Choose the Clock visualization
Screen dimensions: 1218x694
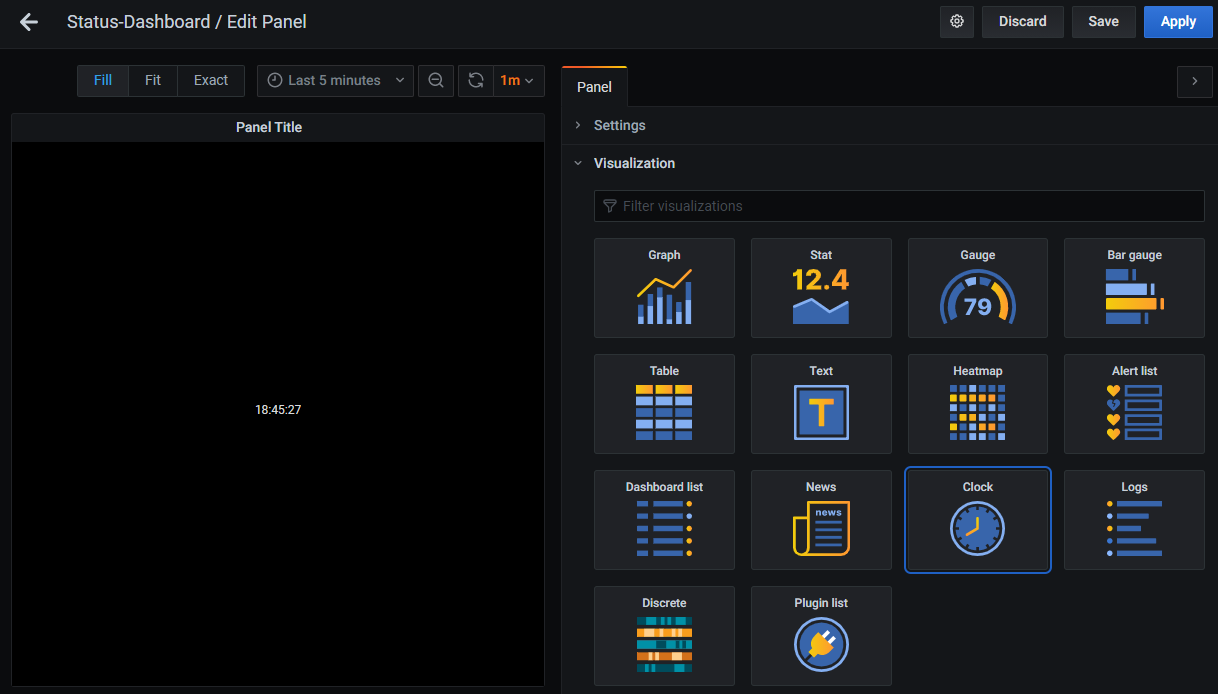(977, 520)
